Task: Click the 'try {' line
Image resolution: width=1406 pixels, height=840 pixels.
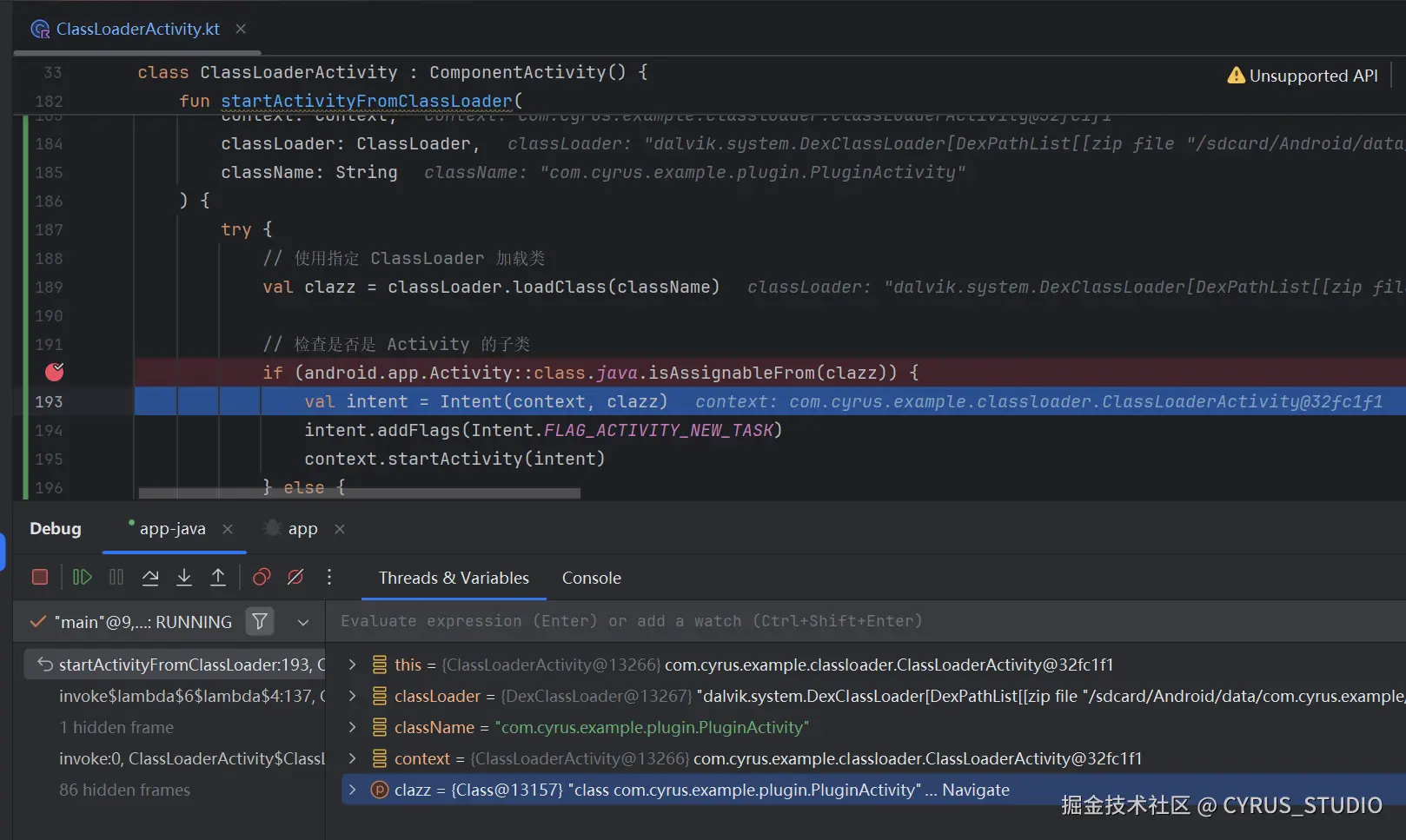Action: click(247, 229)
